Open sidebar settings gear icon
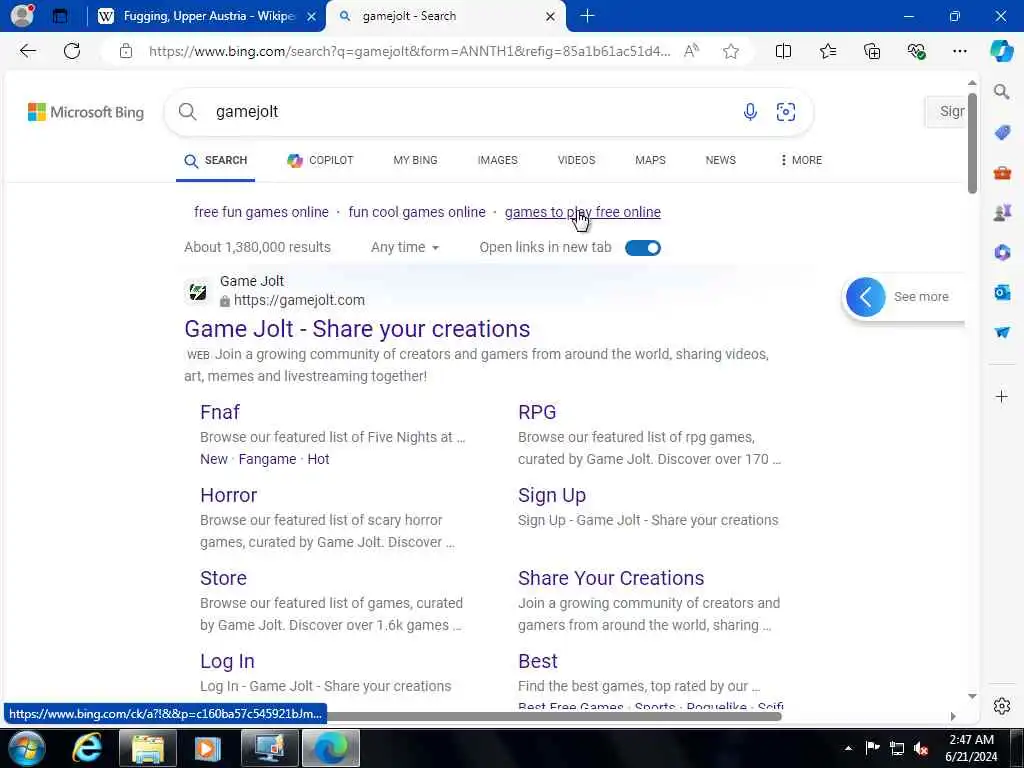This screenshot has width=1024, height=768. click(x=1002, y=706)
